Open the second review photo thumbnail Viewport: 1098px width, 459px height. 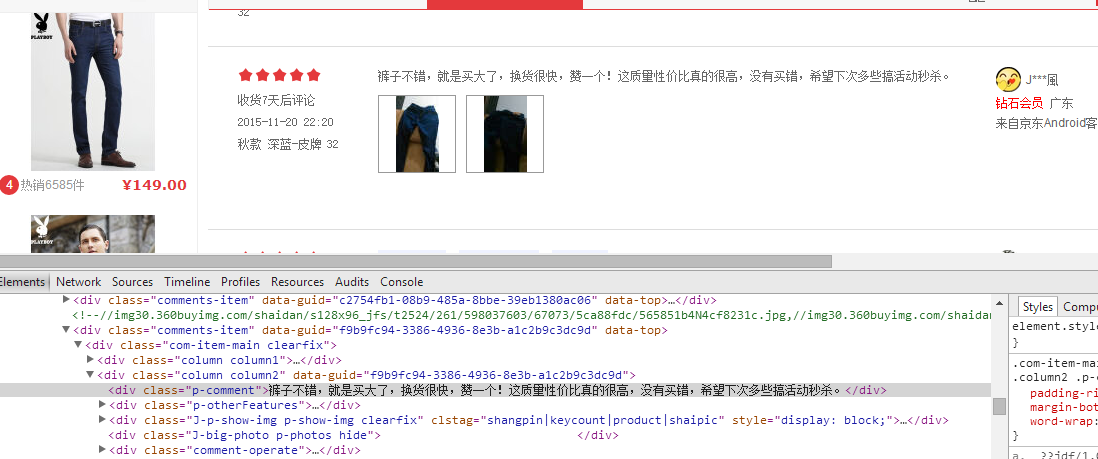505,134
